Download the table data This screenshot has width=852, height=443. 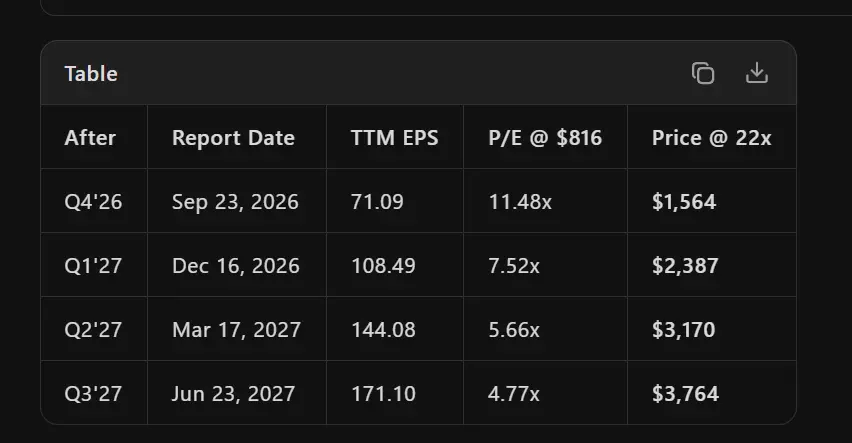pos(756,73)
